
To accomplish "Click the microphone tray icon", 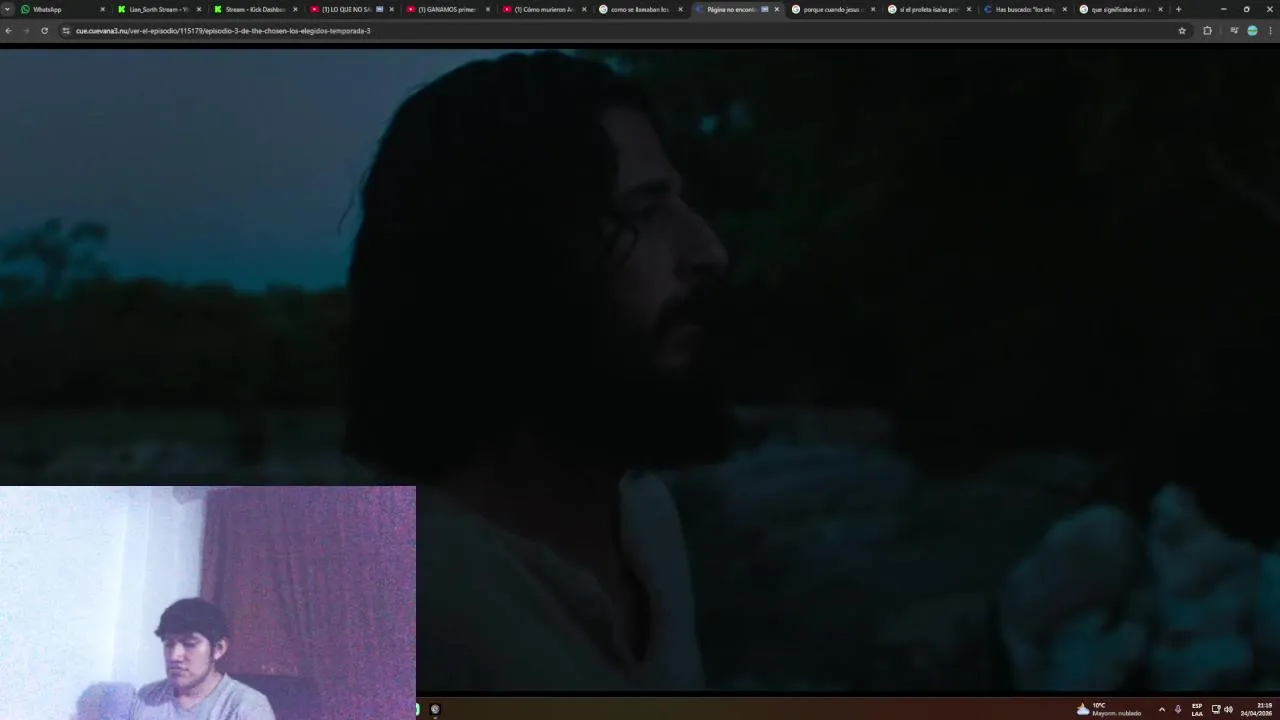I will click(1177, 709).
